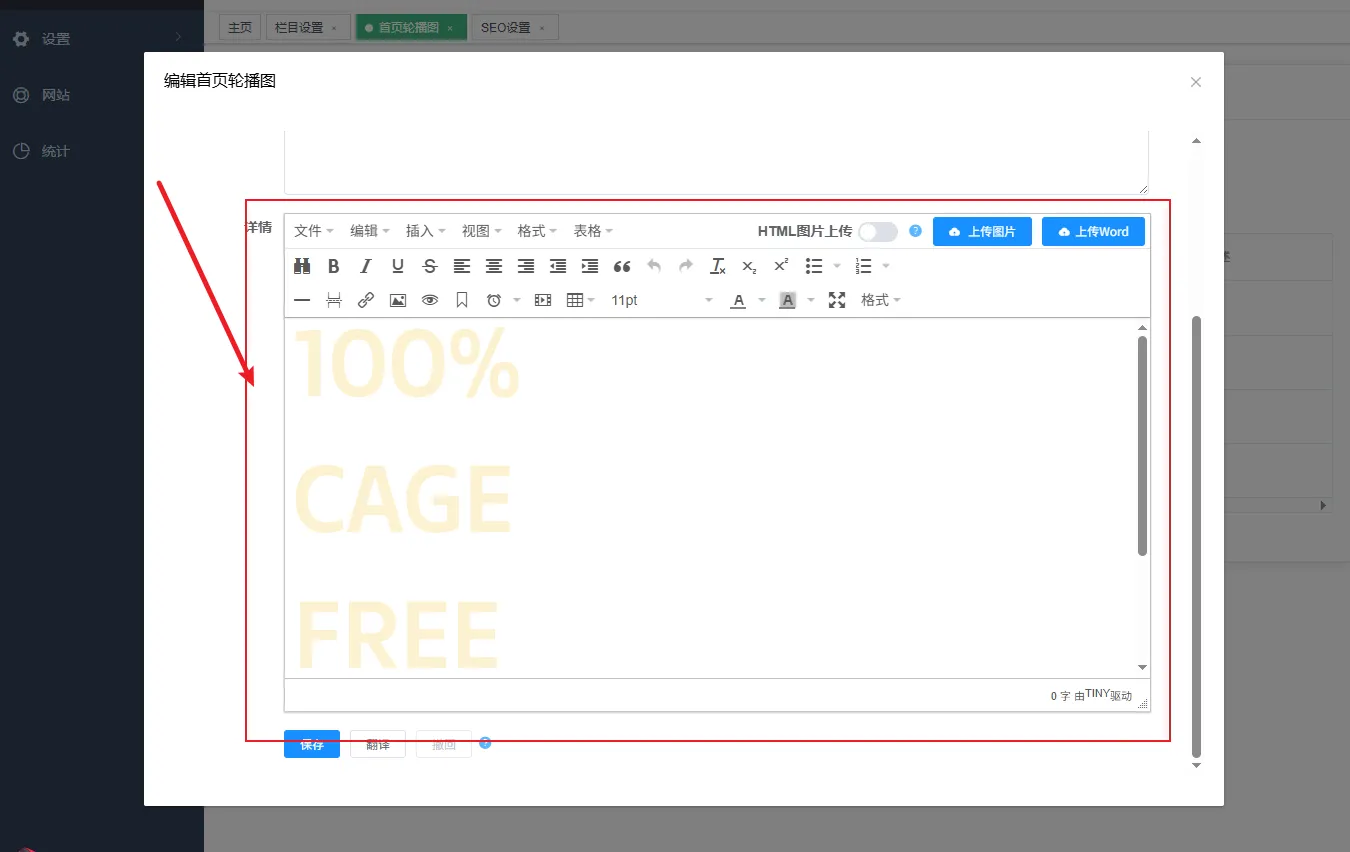Open the table options dropdown arrow
Image resolution: width=1350 pixels, height=852 pixels.
[x=592, y=300]
